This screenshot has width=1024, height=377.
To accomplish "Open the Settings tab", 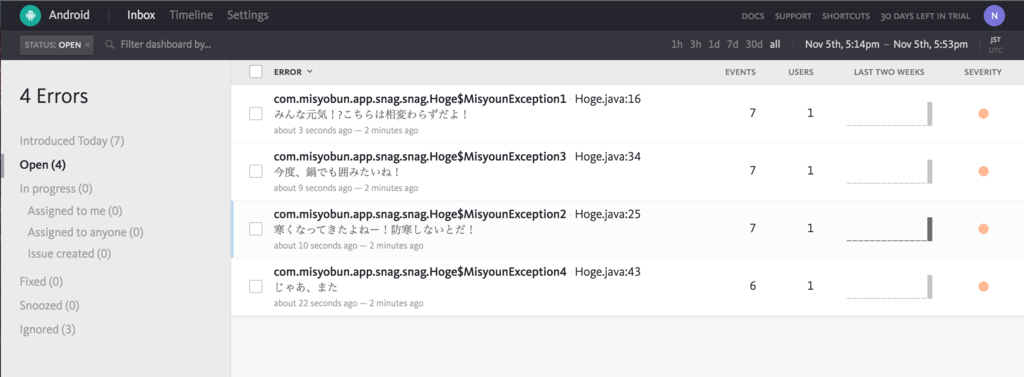I will [248, 15].
